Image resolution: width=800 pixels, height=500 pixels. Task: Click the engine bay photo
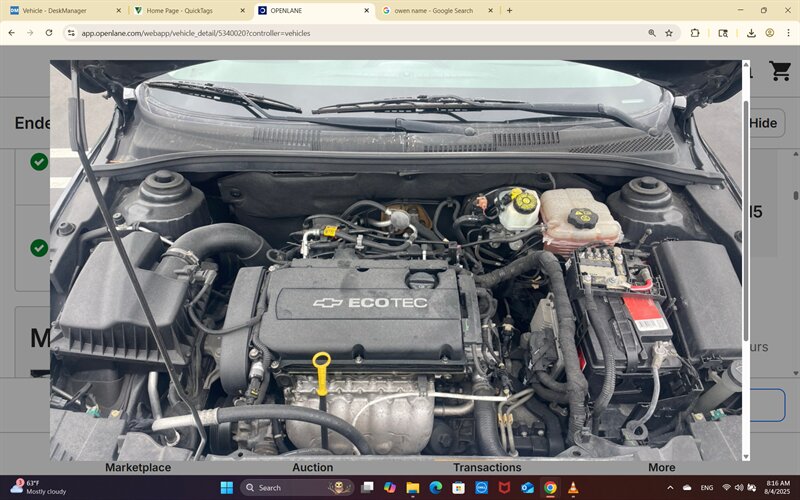point(395,260)
